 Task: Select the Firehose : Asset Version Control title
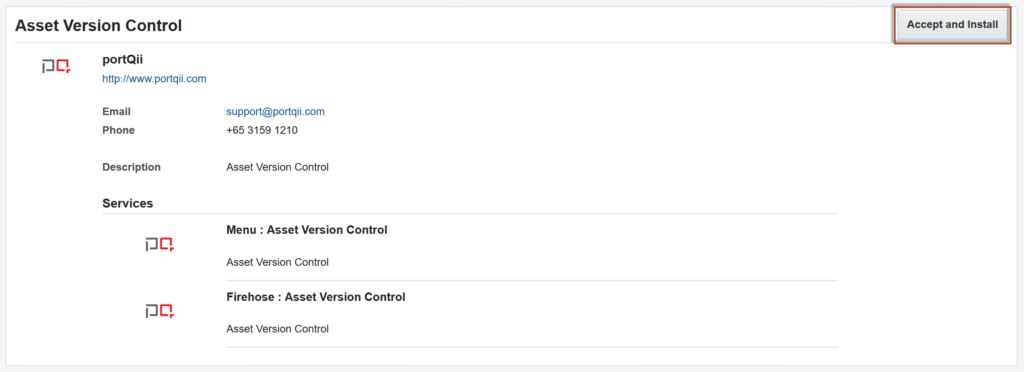[316, 297]
